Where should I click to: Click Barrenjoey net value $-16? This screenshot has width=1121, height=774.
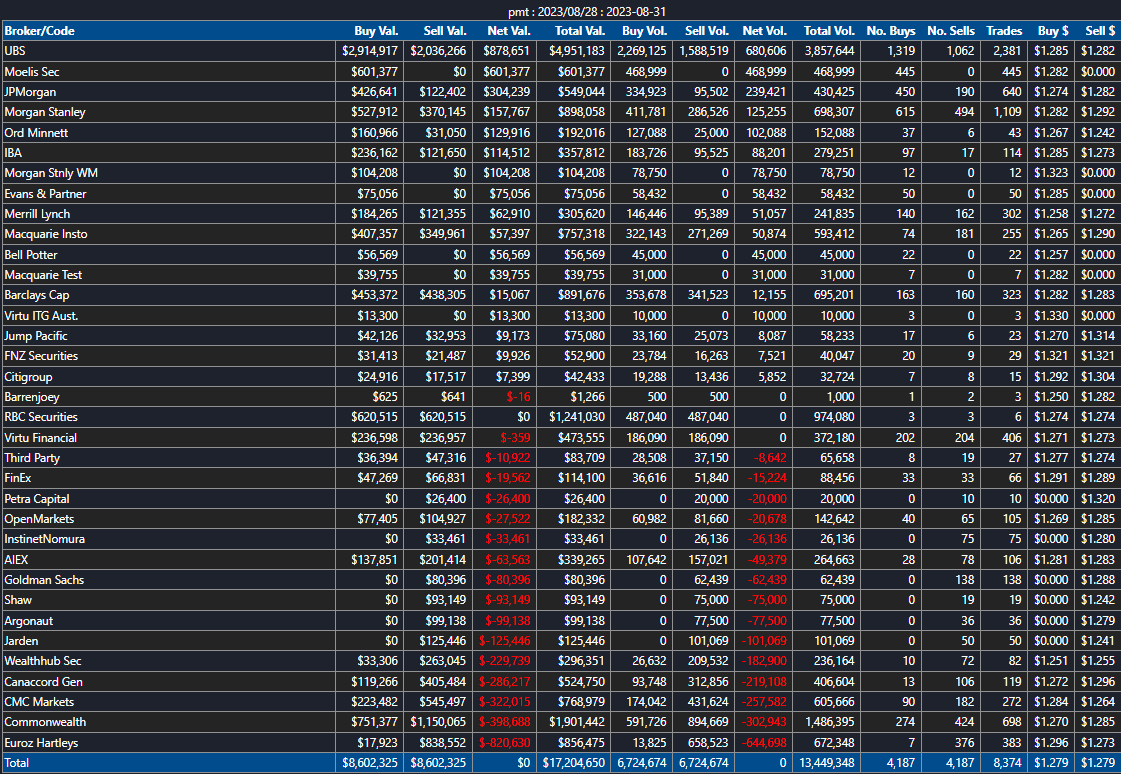coord(518,397)
